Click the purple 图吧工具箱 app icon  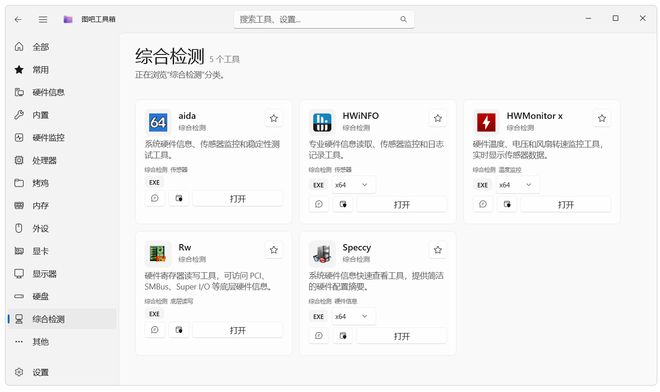click(68, 19)
